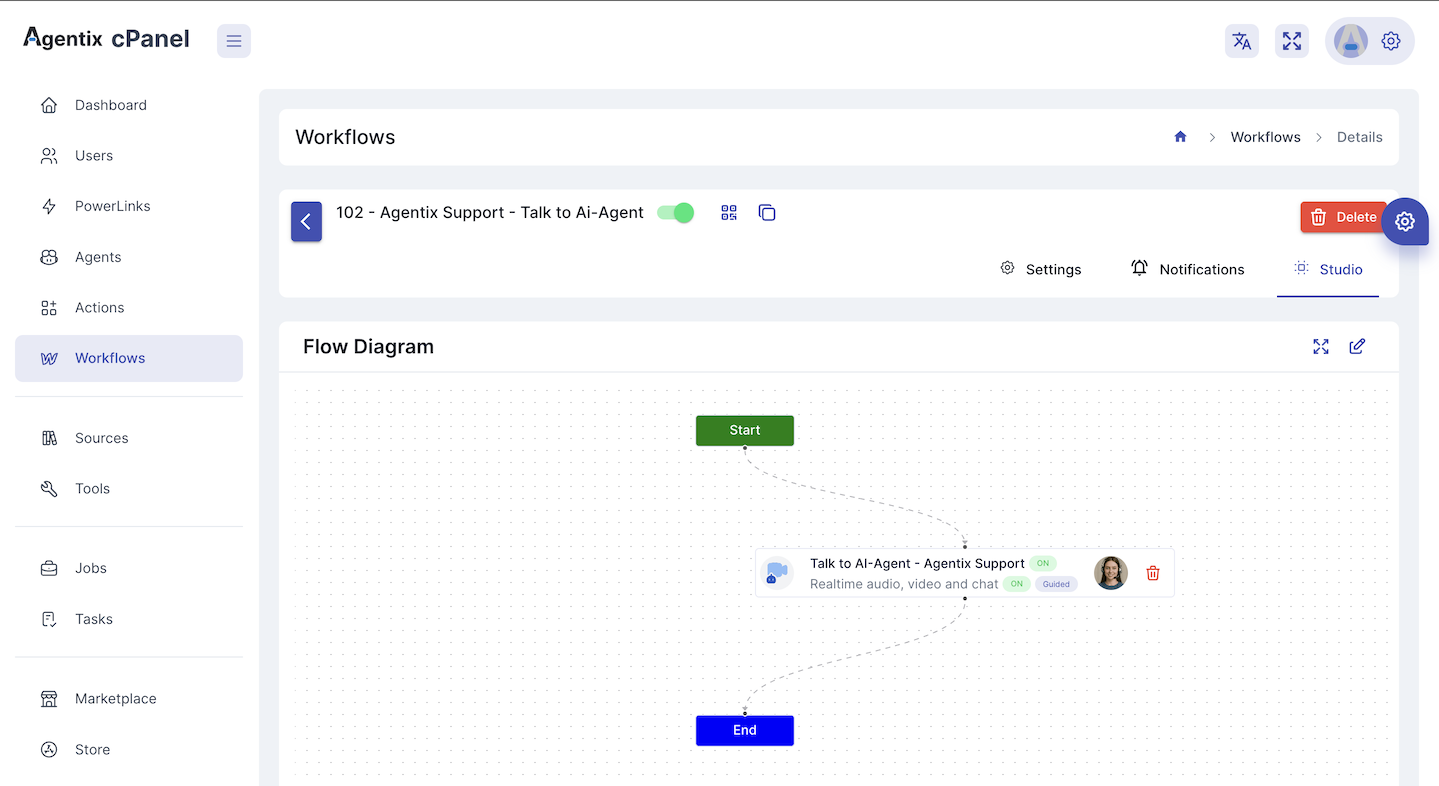Expand the Flow Diagram to fullscreen
The width and height of the screenshot is (1439, 786).
pyautogui.click(x=1320, y=346)
